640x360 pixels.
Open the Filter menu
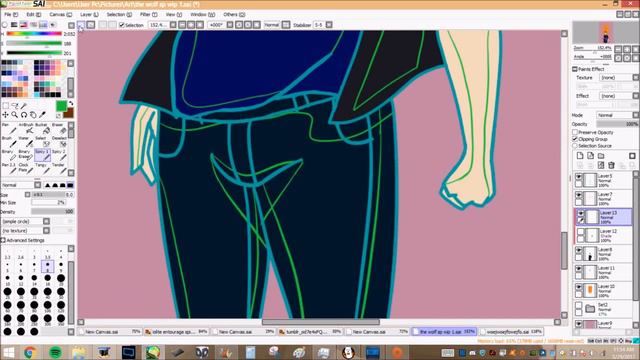click(149, 14)
